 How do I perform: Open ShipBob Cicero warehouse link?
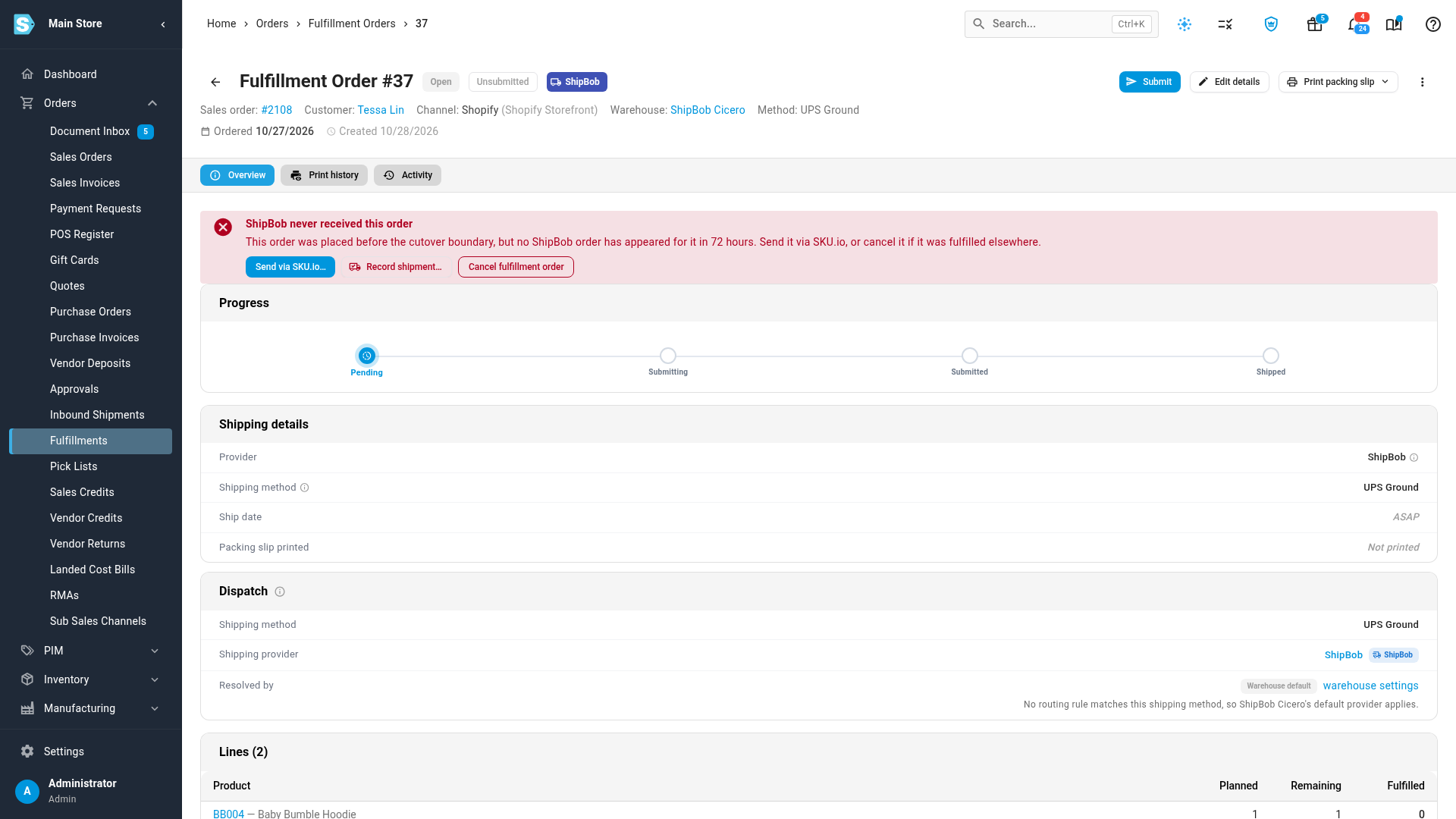click(708, 110)
